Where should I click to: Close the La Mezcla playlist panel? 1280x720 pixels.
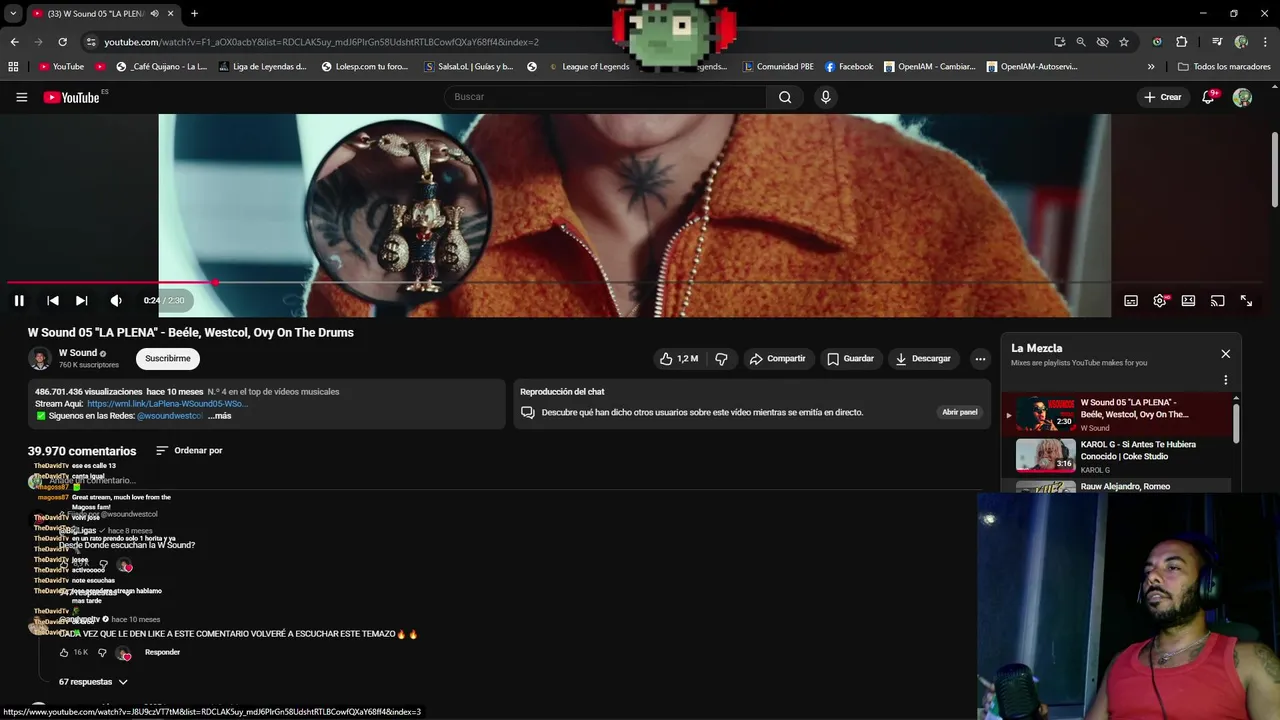(1225, 354)
